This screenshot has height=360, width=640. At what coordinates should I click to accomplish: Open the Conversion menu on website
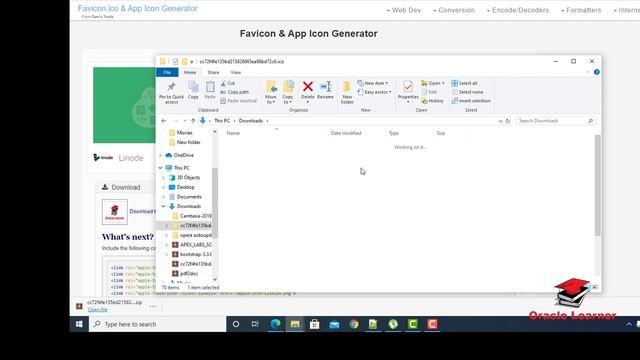[454, 10]
